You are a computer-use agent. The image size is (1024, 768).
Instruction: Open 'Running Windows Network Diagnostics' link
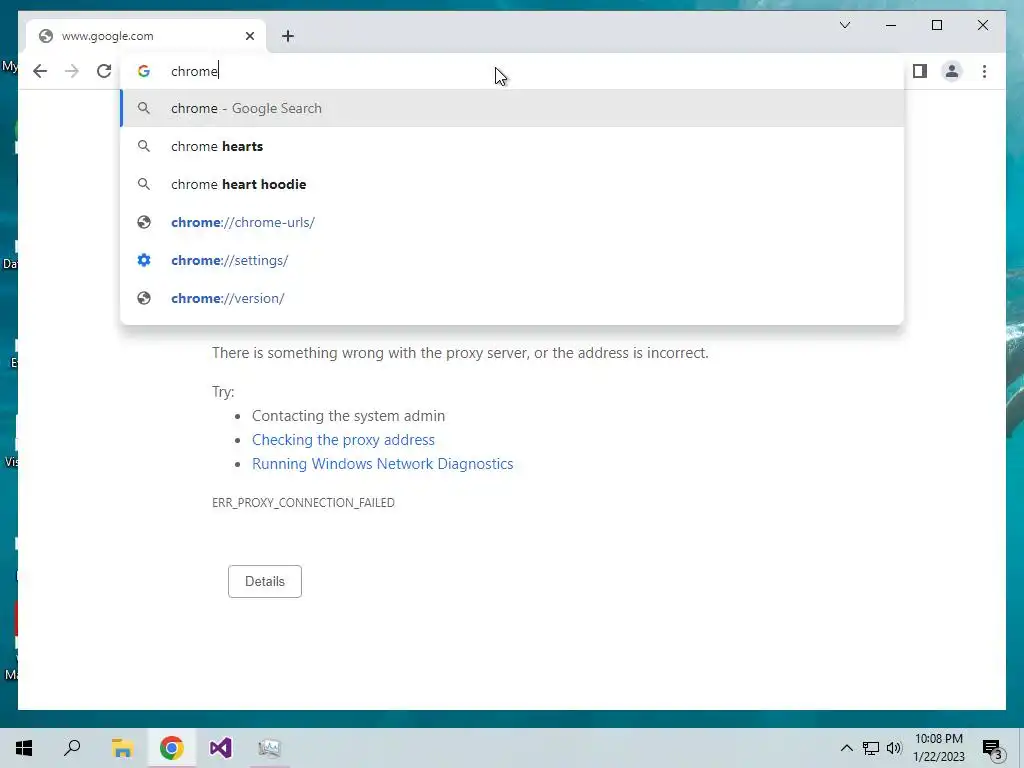pyautogui.click(x=383, y=464)
